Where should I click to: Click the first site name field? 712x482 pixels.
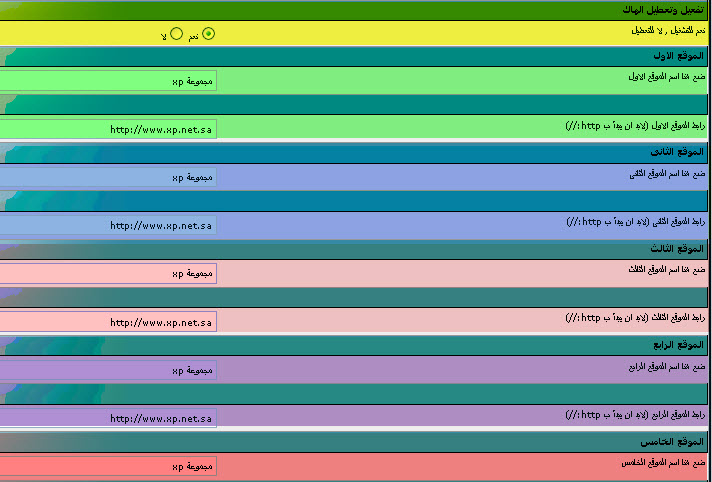[108, 80]
